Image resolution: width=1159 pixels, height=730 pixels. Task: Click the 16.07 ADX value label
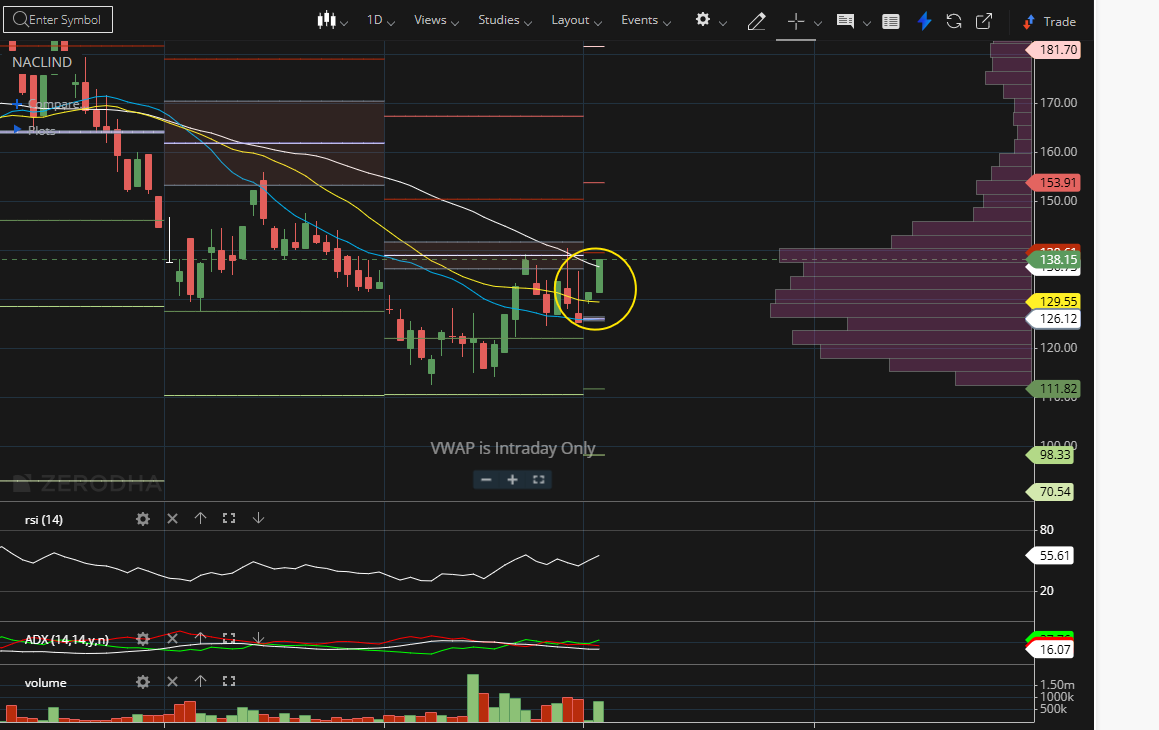tap(1050, 649)
